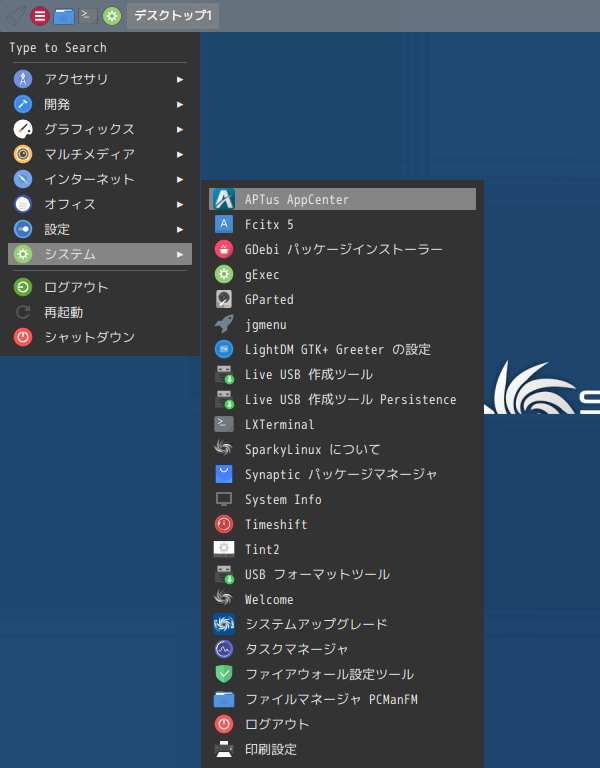Viewport: 600px width, 768px height.
Task: Click LightDM GTK+ Greeter の設定 icon
Action: click(224, 349)
